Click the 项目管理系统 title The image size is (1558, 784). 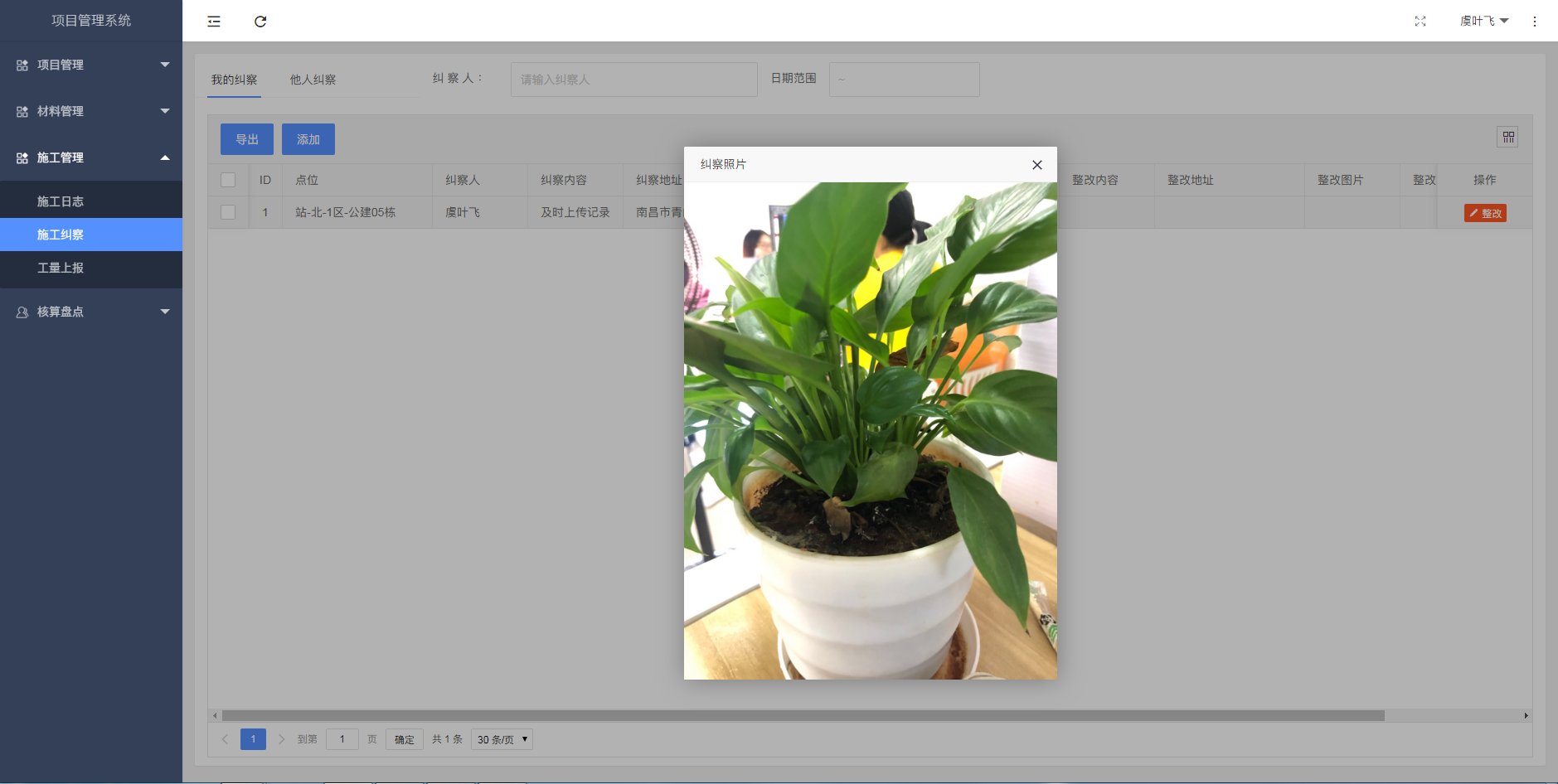click(91, 20)
